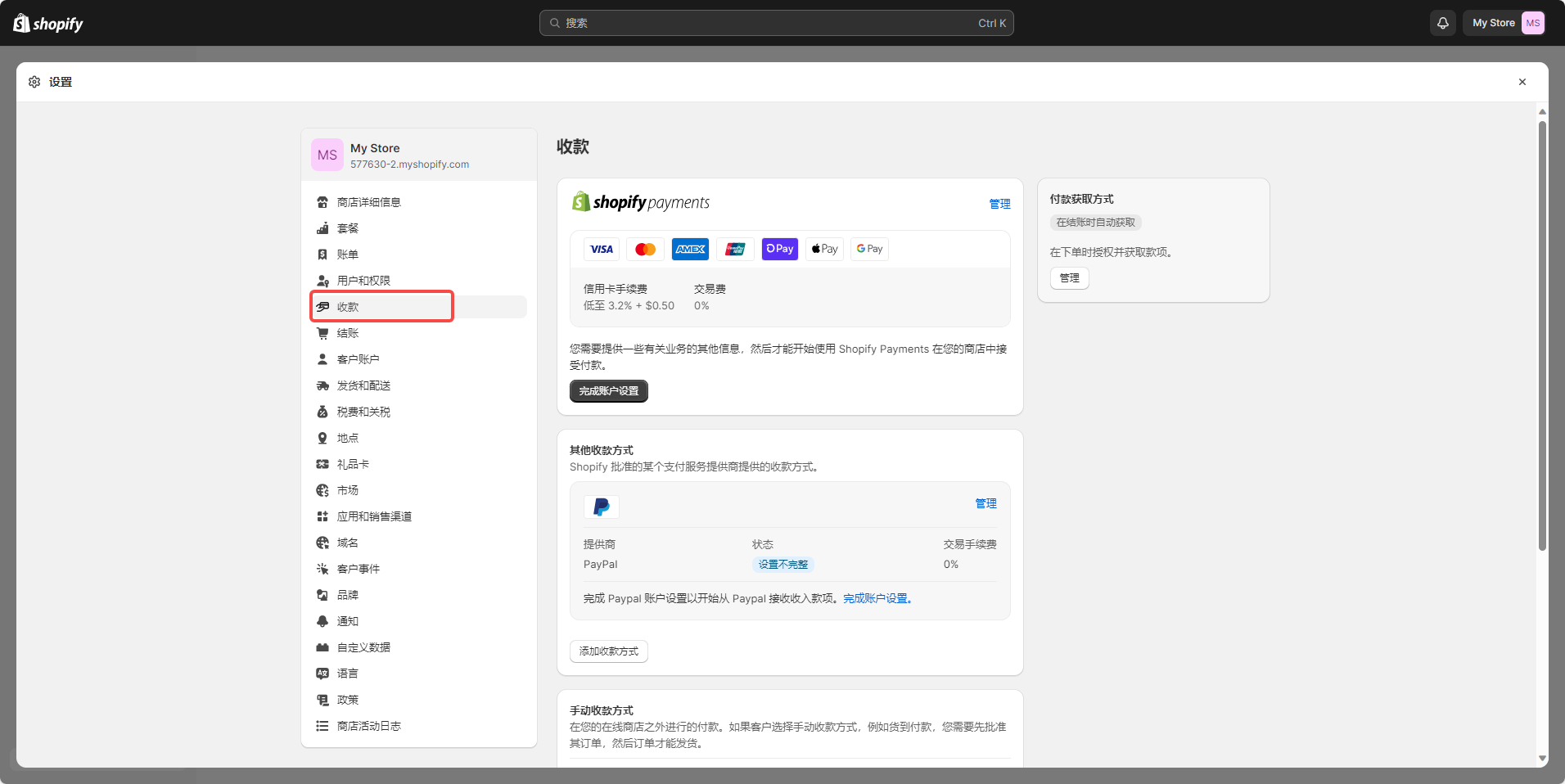Click the American Express logo
The image size is (1565, 784).
tap(690, 249)
